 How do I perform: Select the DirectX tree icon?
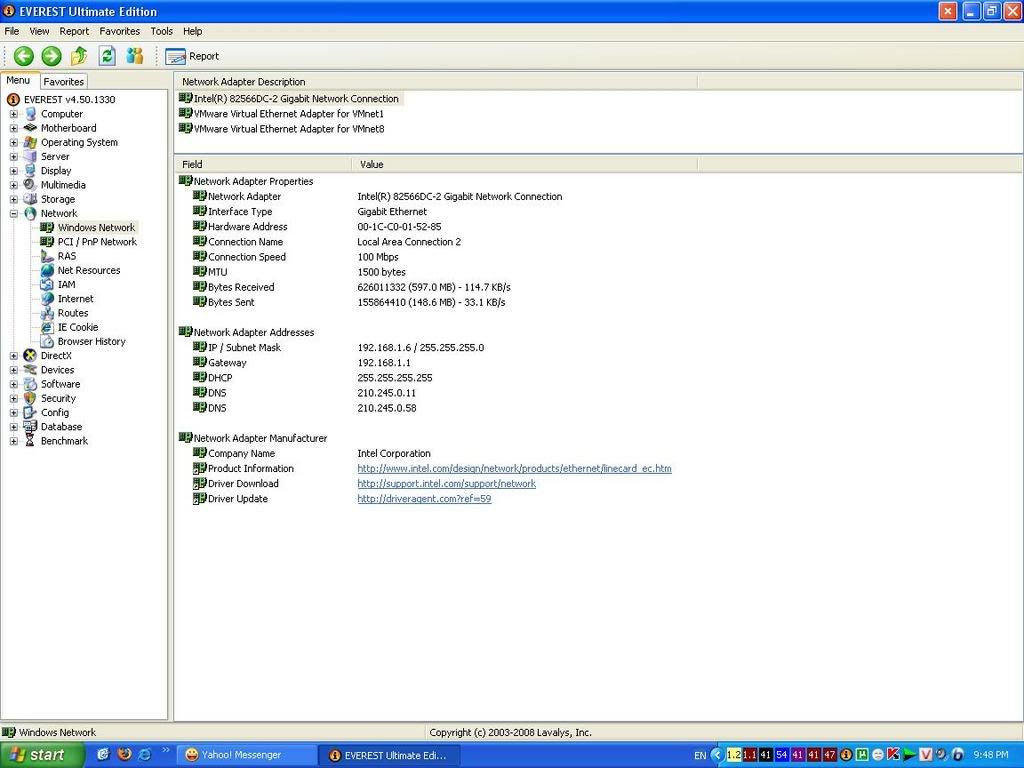click(x=30, y=355)
